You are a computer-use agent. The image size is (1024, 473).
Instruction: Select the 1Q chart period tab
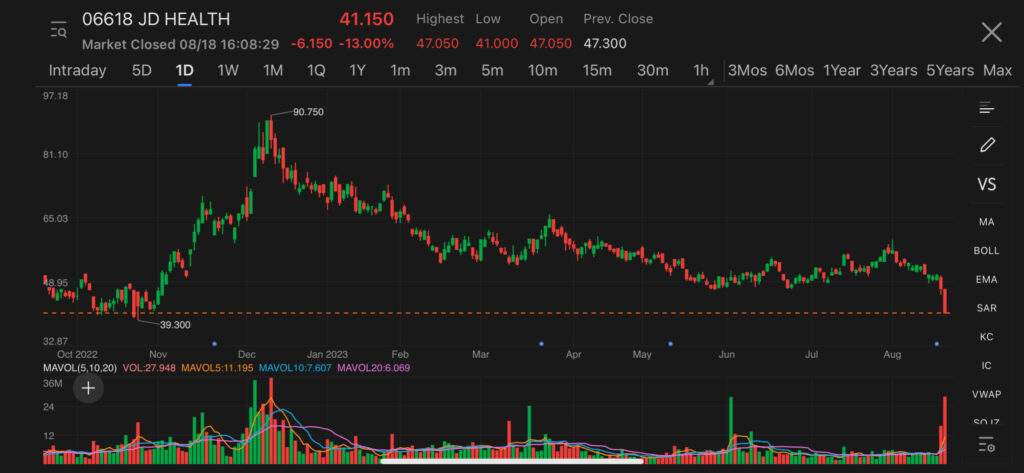tap(316, 71)
